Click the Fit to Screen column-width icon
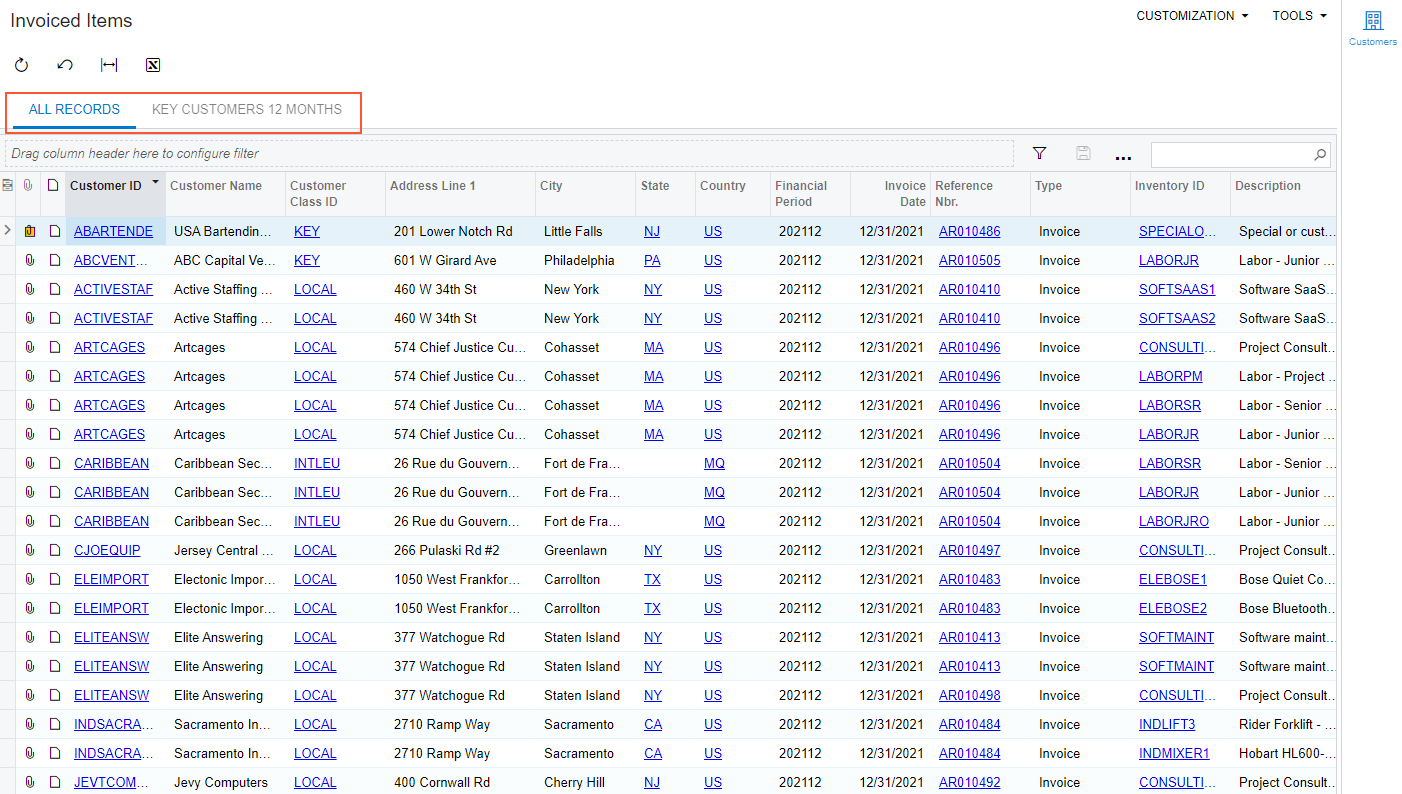 (109, 65)
